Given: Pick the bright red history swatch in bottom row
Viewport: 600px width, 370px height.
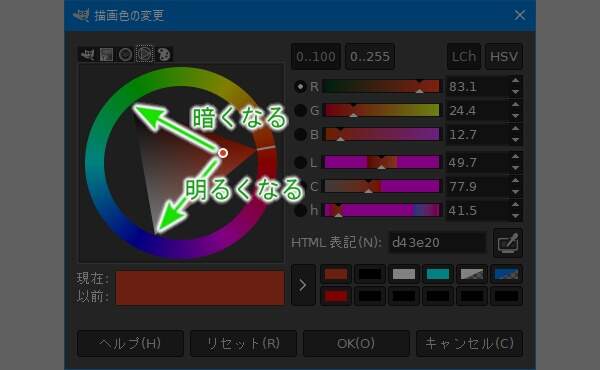Looking at the screenshot, I should point(336,296).
